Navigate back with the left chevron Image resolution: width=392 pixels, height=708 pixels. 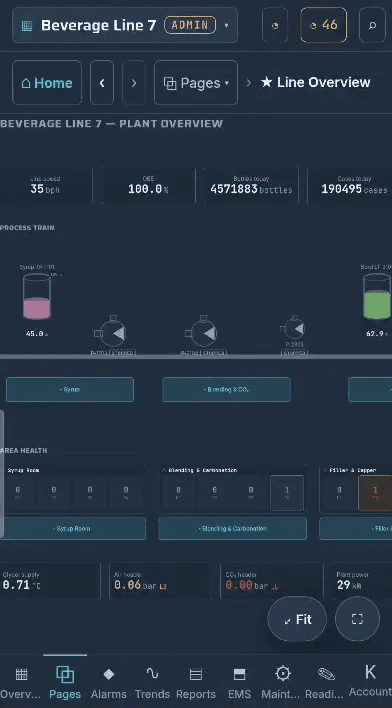point(102,83)
